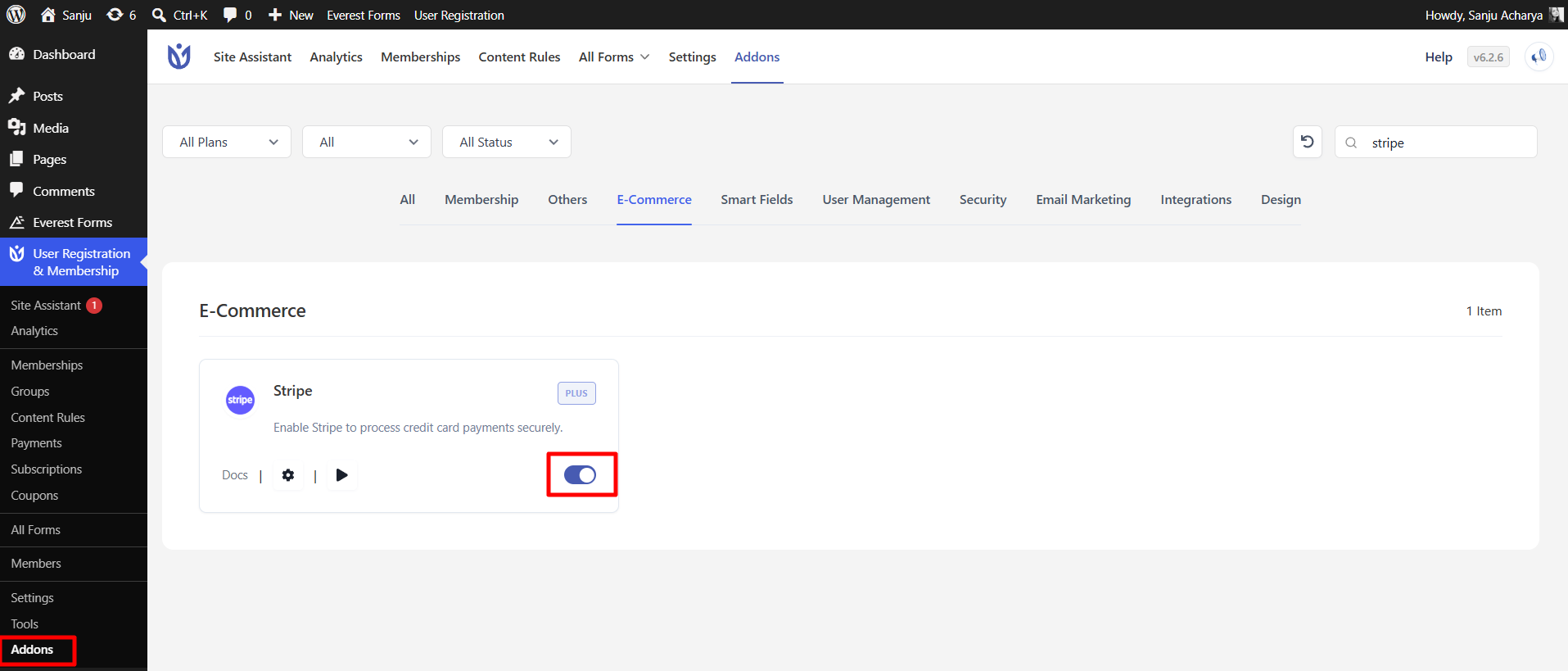Open Settings in top nav
The height and width of the screenshot is (671, 1568).
[x=692, y=57]
